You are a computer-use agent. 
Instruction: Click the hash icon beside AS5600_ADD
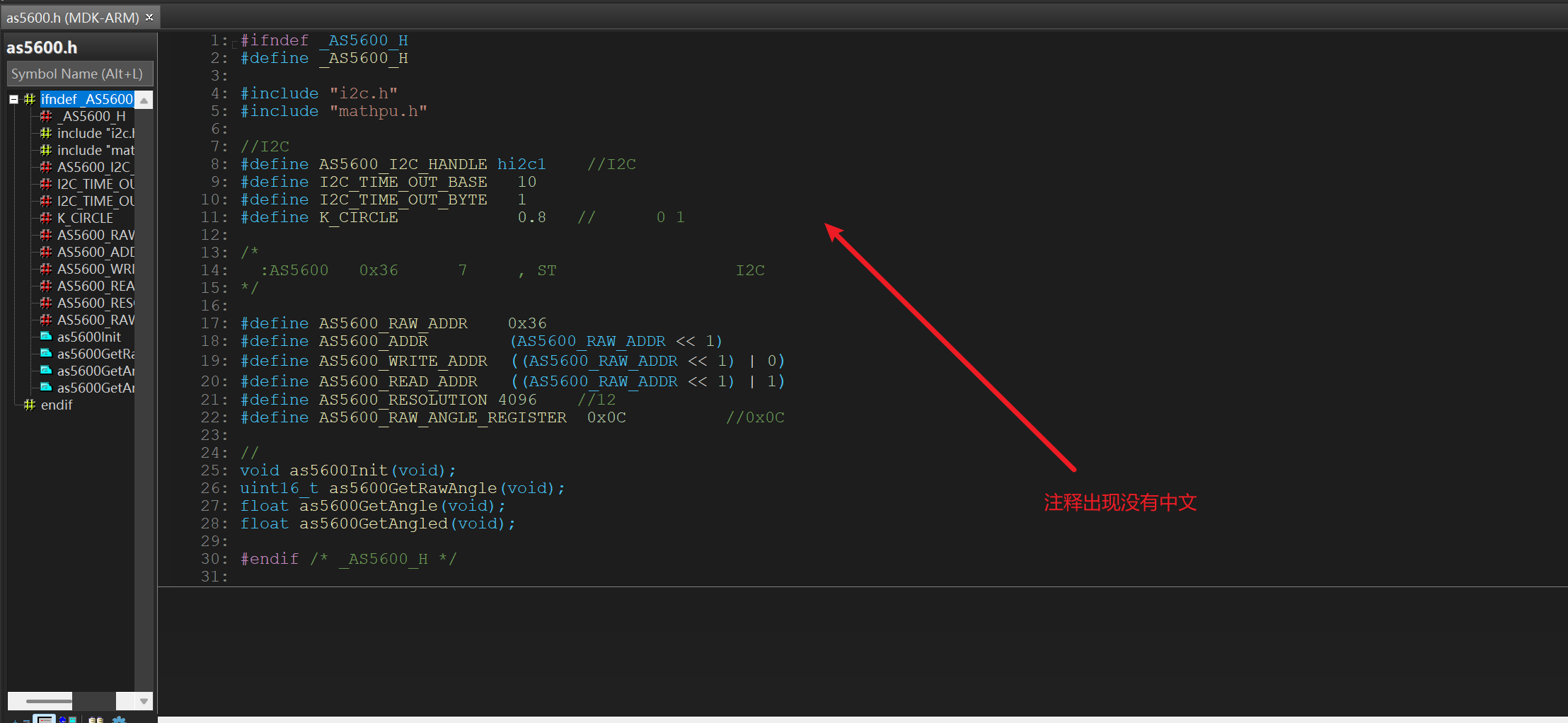46,252
